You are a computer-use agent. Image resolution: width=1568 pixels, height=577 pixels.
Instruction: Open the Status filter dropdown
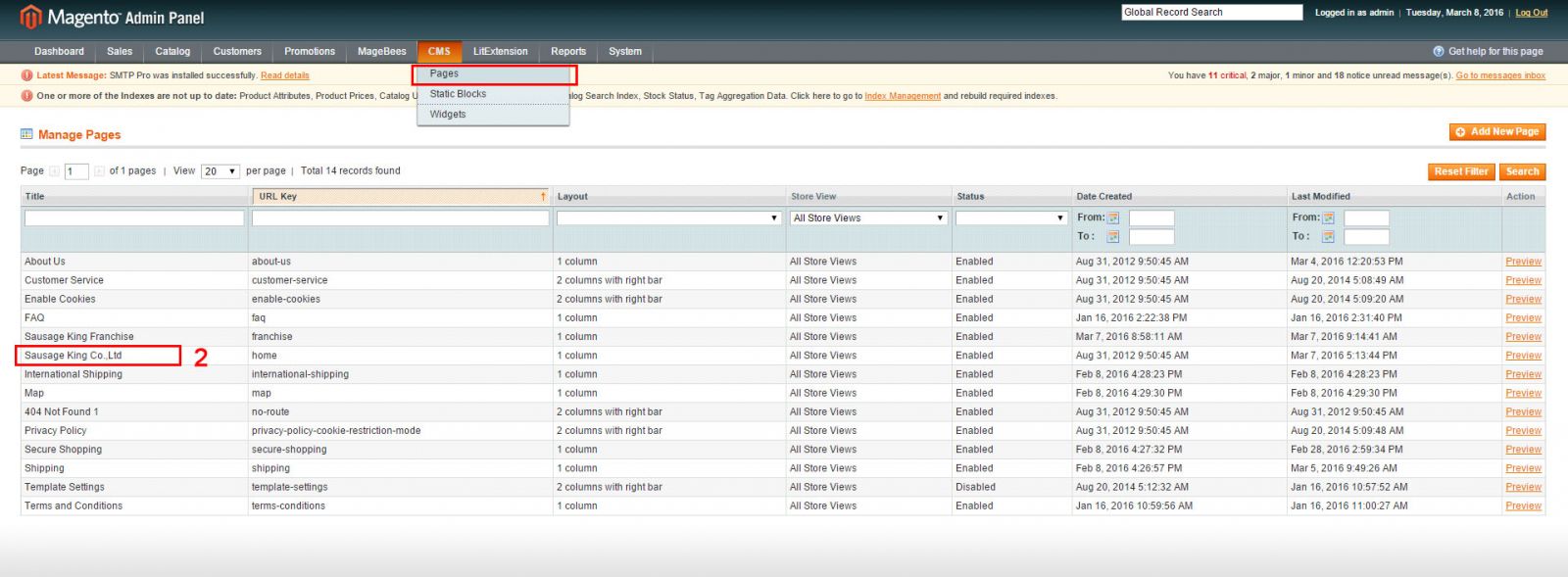(x=1010, y=218)
